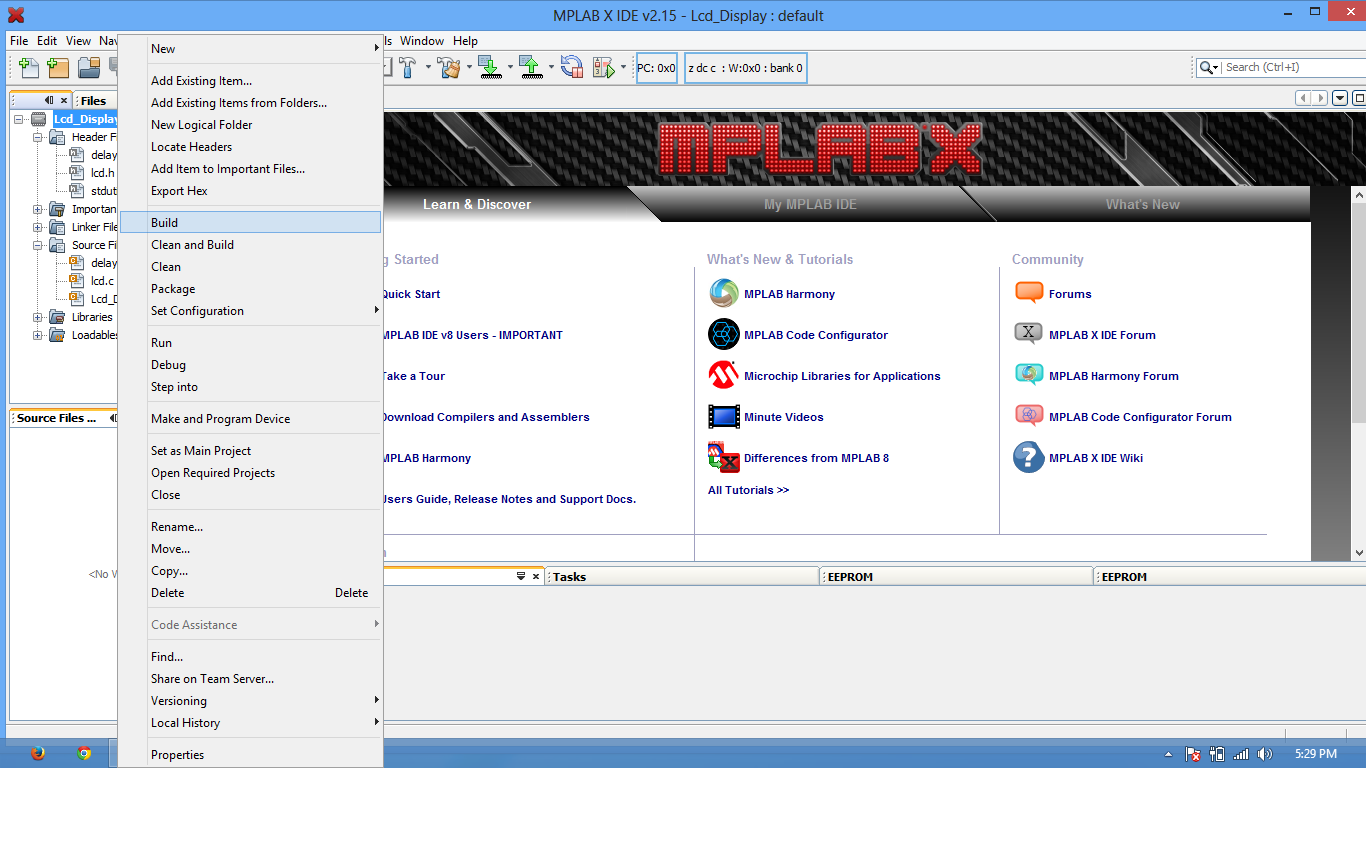Screen dimensions: 1366x846
Task: Choose Make and Program Device menu entry
Action: (x=250, y=418)
